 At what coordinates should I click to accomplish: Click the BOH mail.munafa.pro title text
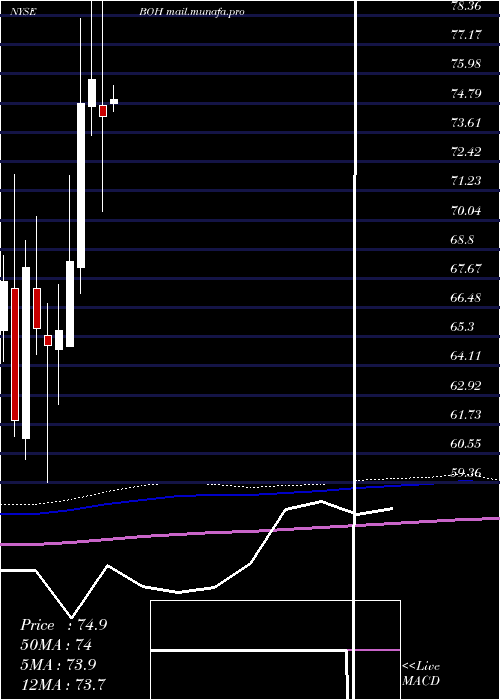tap(192, 12)
